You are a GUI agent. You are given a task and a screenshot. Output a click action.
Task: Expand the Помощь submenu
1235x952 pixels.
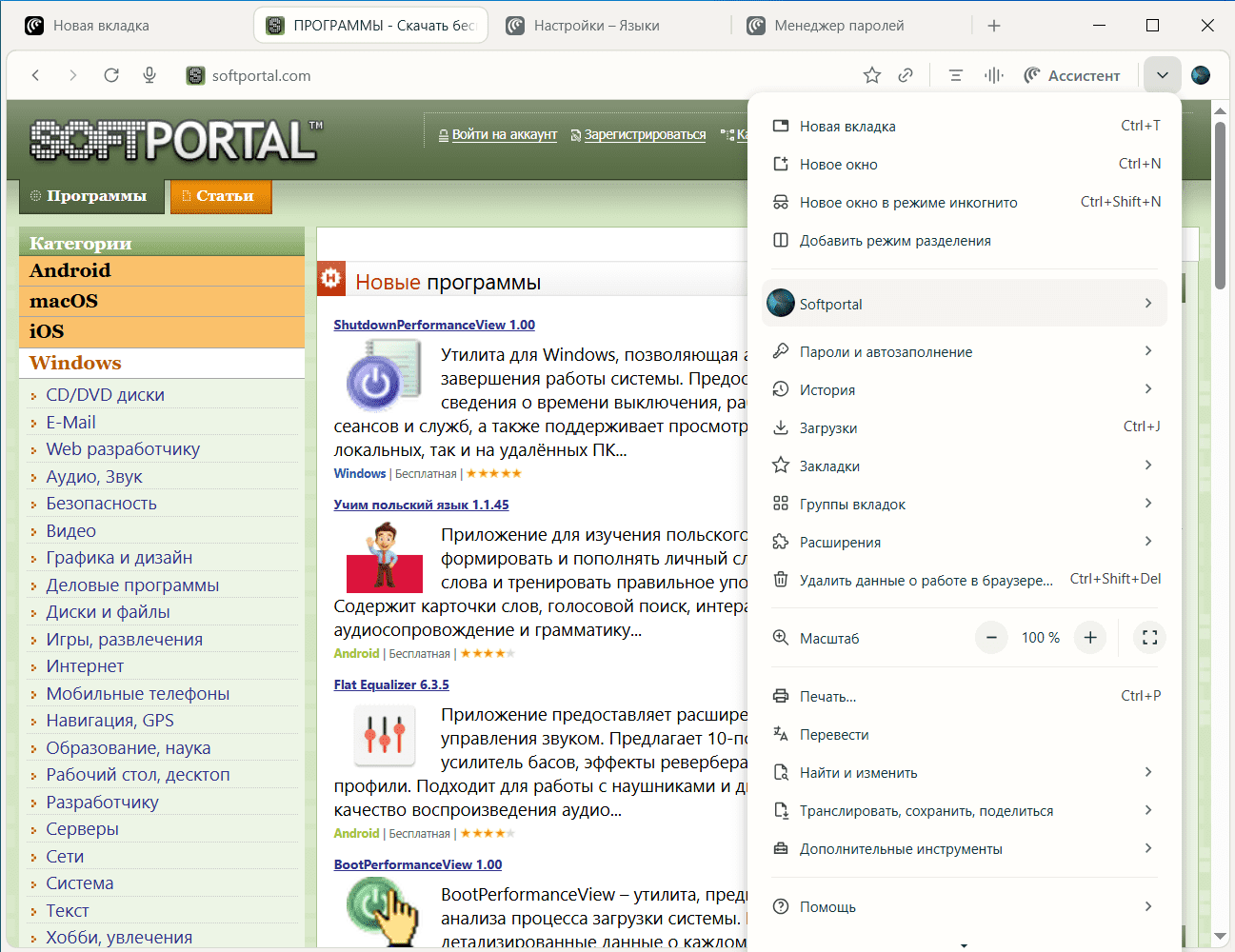click(x=966, y=906)
